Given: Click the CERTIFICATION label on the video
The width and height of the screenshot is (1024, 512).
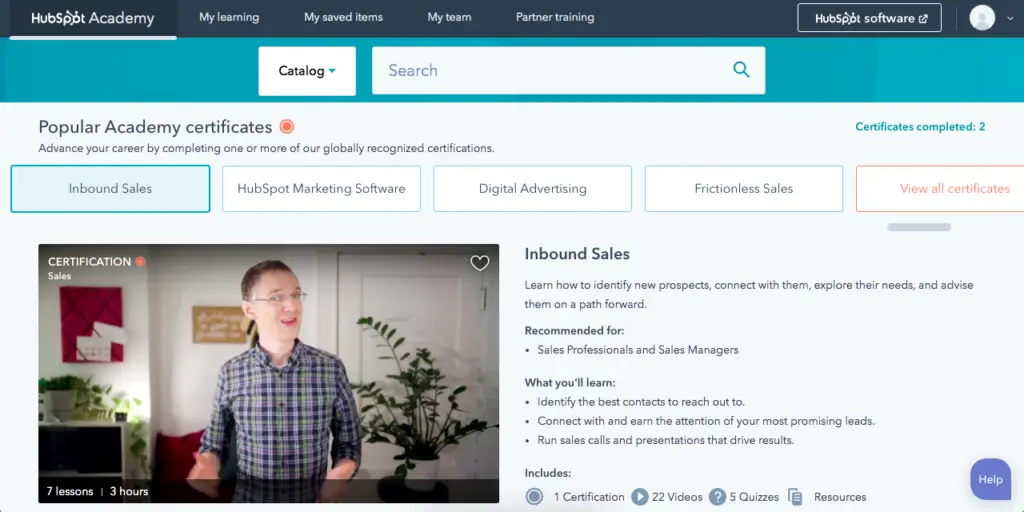Looking at the screenshot, I should pyautogui.click(x=89, y=261).
